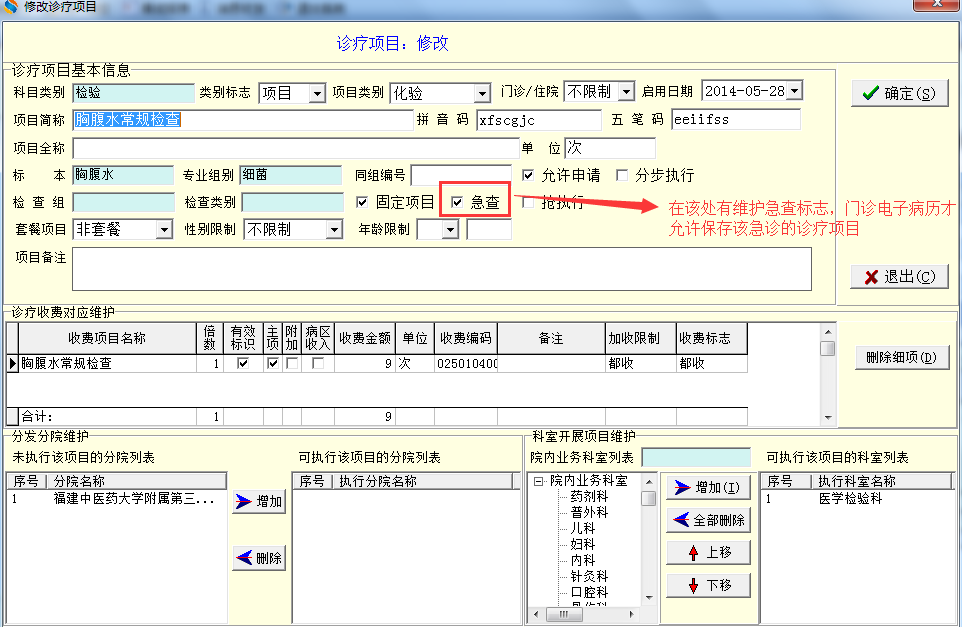This screenshot has height=627, width=962.
Task: Click the row selector arrow for 胸腹水常规检查
Action: coord(12,363)
